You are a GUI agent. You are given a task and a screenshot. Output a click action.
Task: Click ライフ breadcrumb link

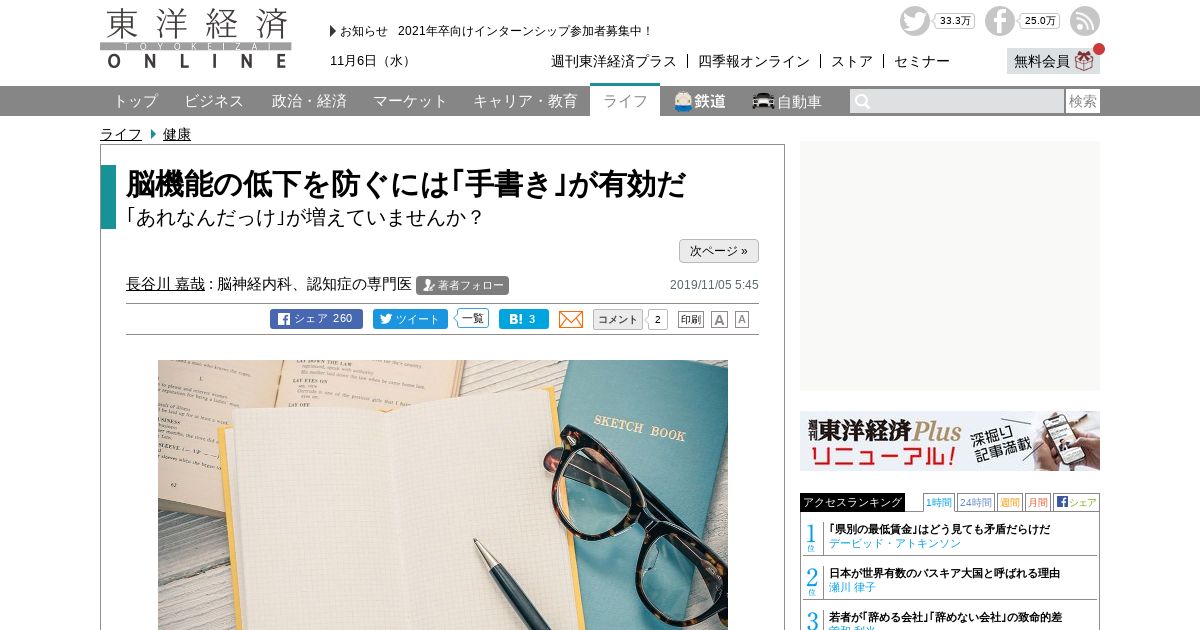[121, 134]
